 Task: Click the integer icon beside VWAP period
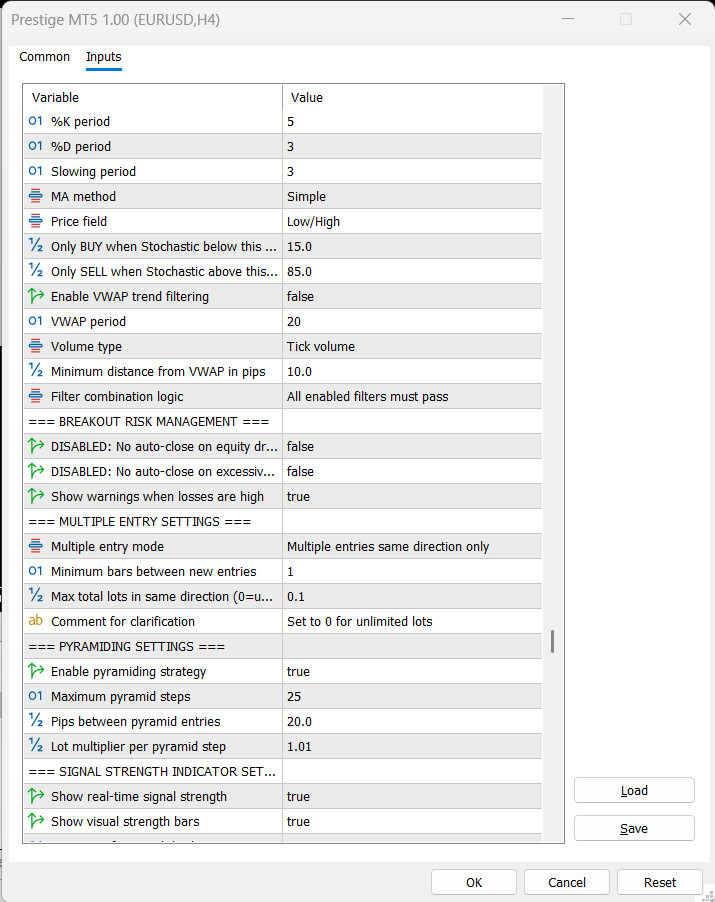click(x=36, y=322)
